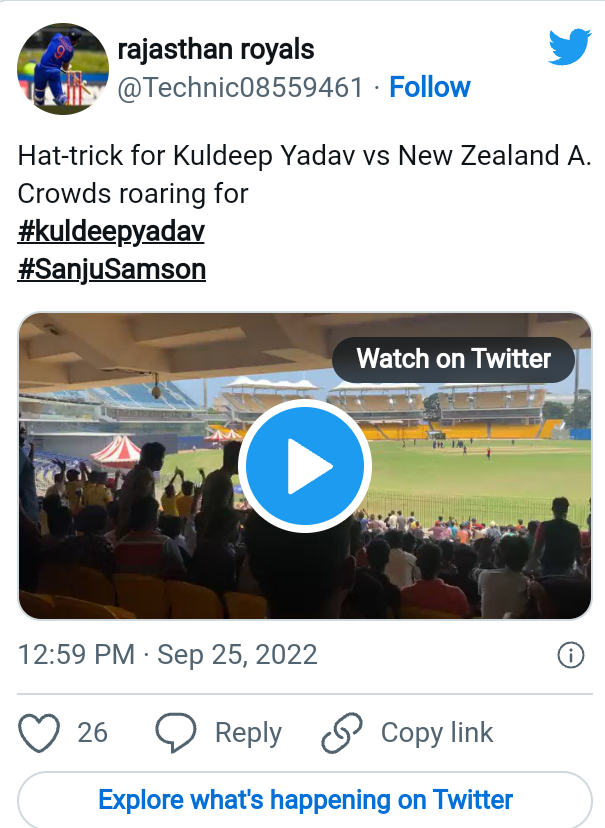
Task: Click the Twitter bird logo
Action: [x=569, y=48]
